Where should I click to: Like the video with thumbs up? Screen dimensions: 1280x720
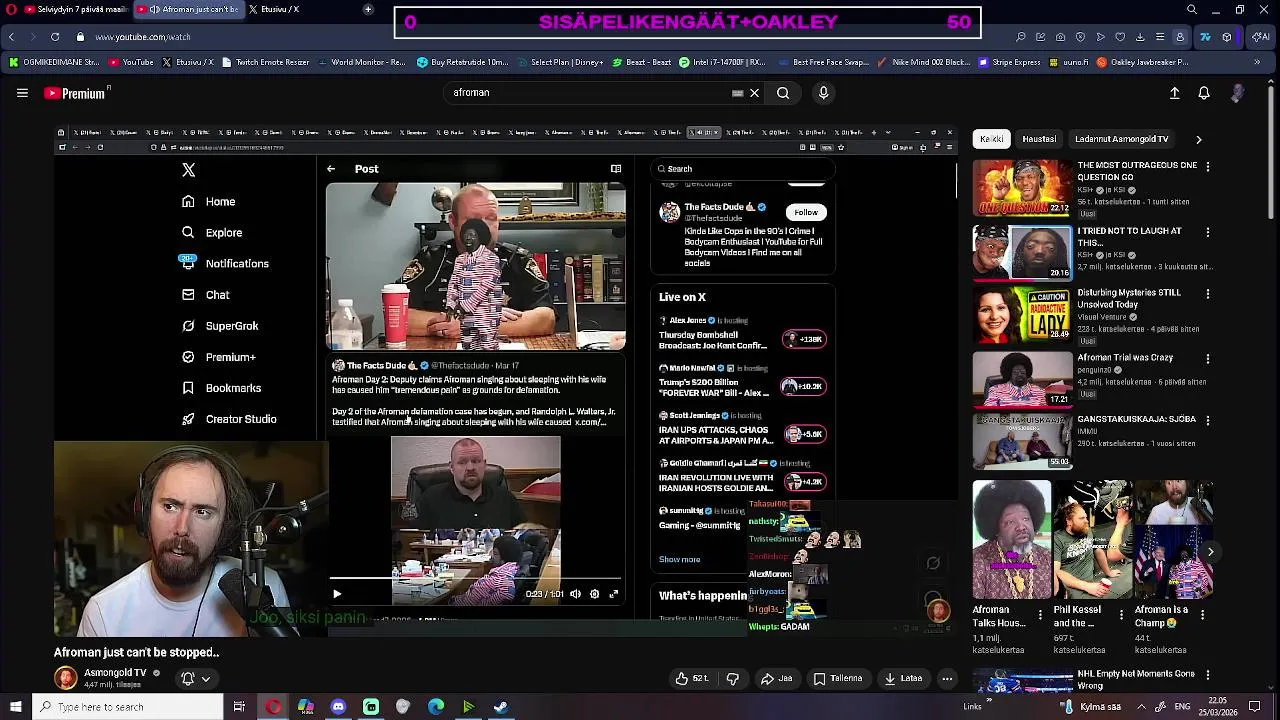point(692,678)
